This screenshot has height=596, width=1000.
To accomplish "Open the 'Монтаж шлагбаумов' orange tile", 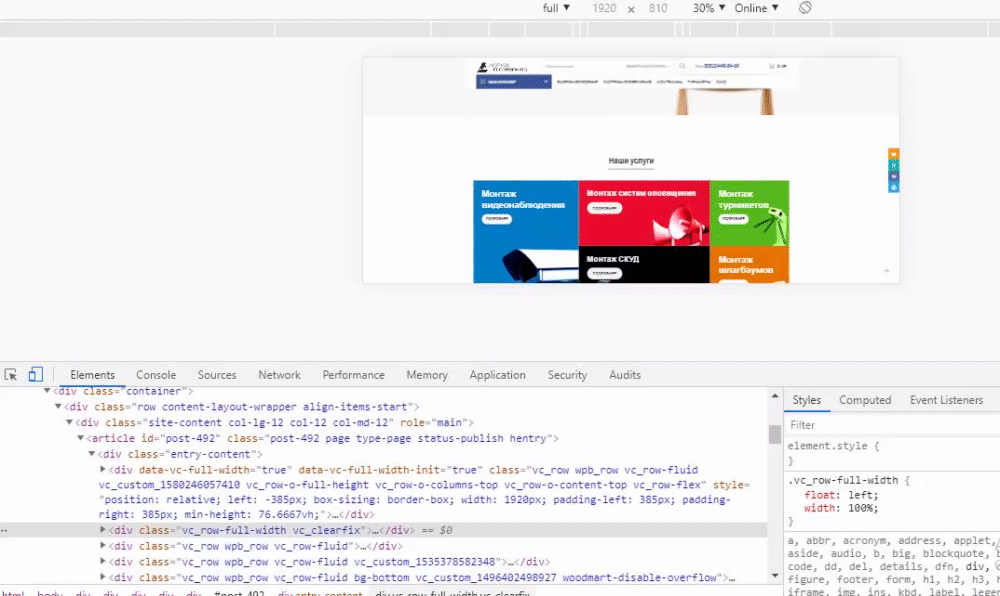I will click(749, 264).
